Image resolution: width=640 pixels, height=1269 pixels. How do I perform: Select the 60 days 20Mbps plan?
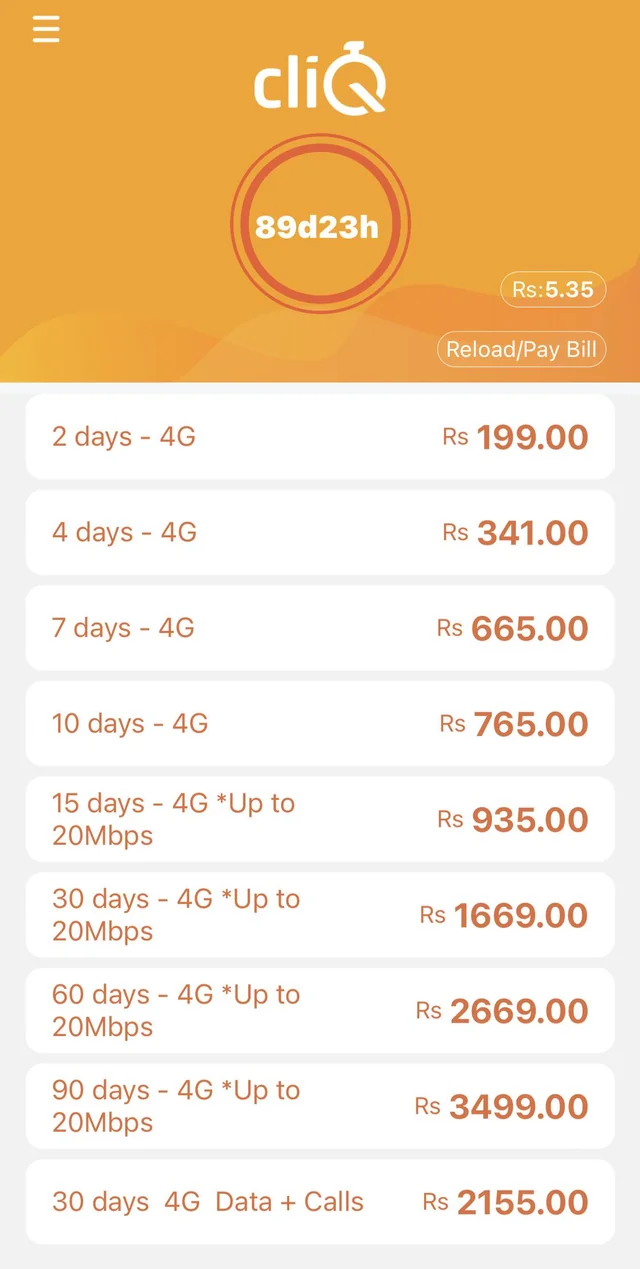[319, 1010]
